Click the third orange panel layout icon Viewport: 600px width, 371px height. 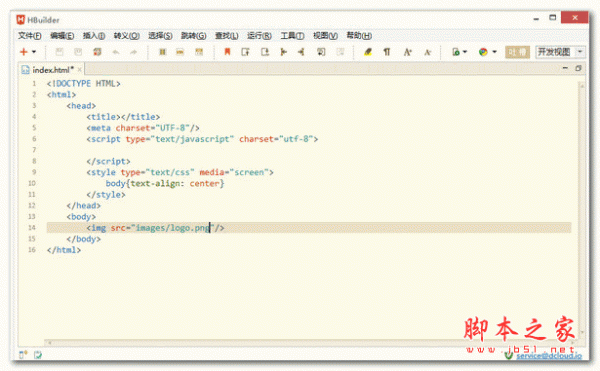click(199, 52)
